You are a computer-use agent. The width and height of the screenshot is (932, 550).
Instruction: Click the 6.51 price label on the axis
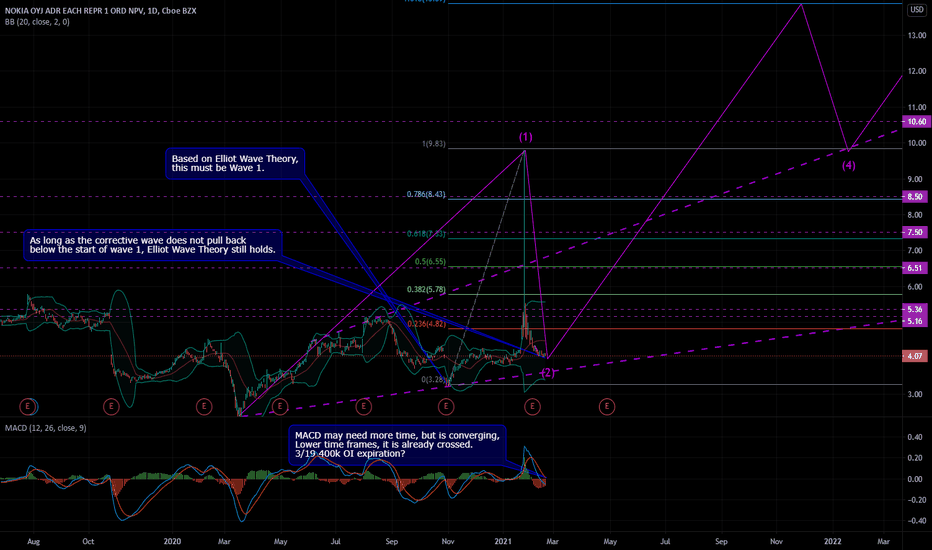pyautogui.click(x=916, y=268)
